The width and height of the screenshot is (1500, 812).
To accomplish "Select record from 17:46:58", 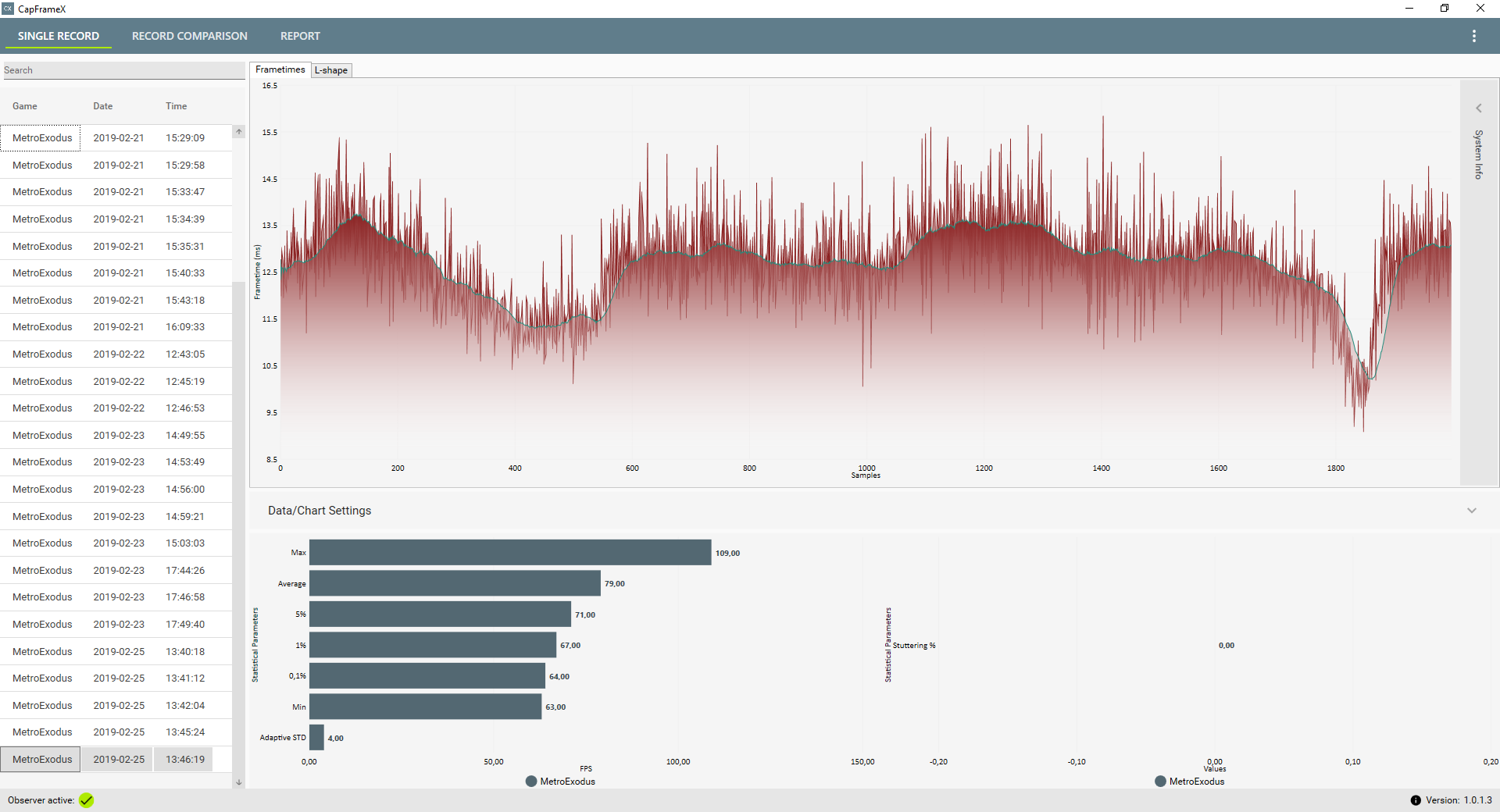I will click(116, 597).
